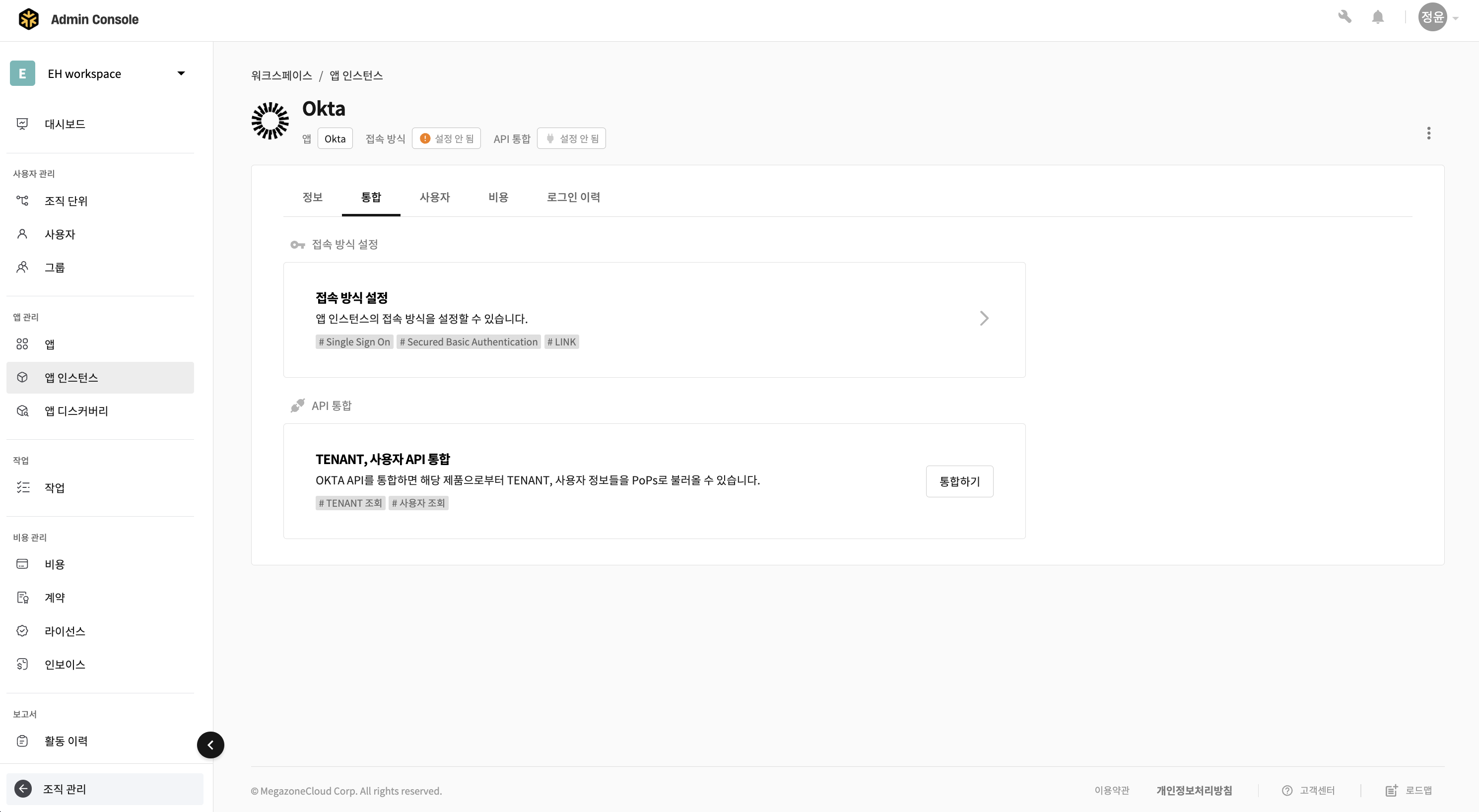This screenshot has width=1479, height=812.
Task: Click the Admin Console hexagon logo
Action: click(x=28, y=19)
